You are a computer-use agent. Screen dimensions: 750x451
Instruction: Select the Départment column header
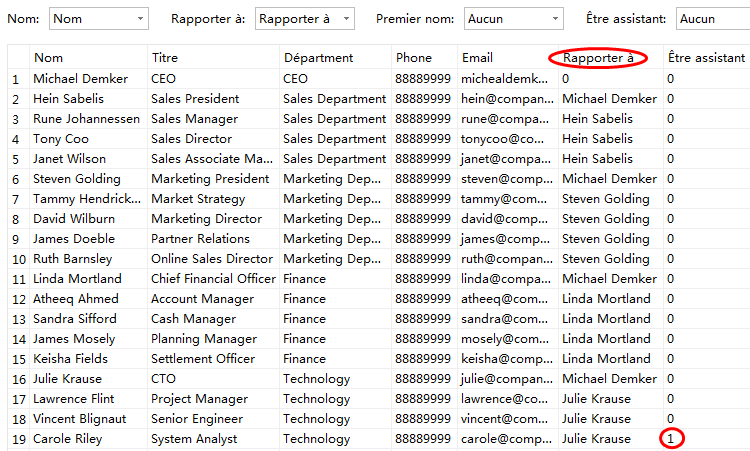click(x=334, y=58)
